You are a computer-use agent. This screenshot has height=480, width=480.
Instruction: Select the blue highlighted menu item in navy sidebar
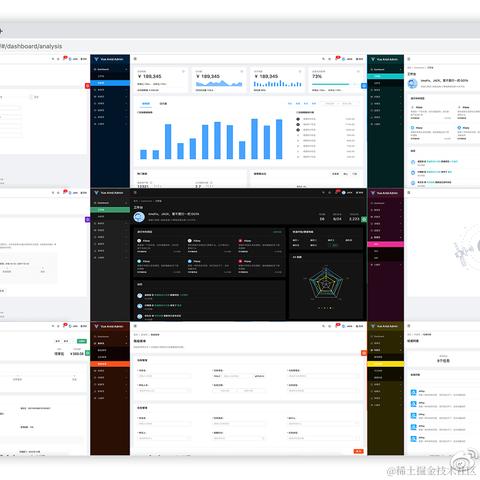click(110, 83)
